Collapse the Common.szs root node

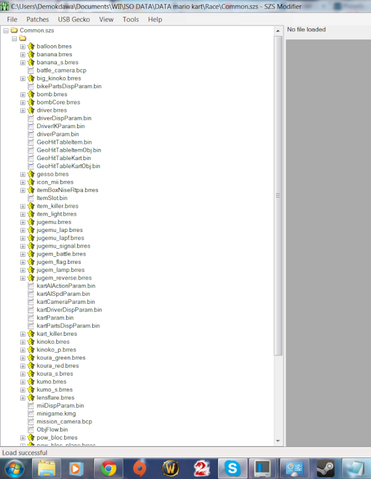click(6, 31)
